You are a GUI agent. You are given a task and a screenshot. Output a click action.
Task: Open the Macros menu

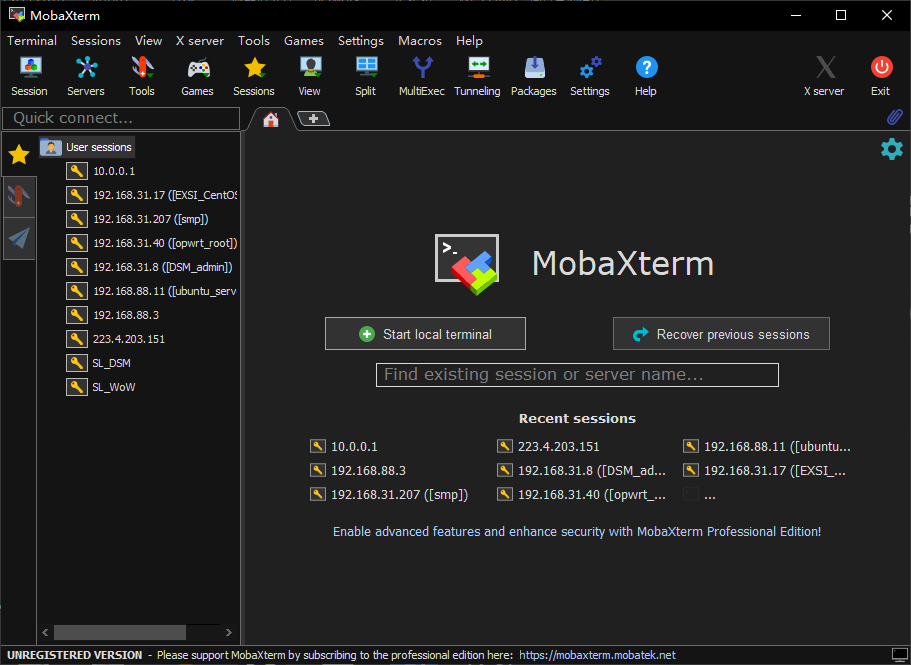coord(419,41)
